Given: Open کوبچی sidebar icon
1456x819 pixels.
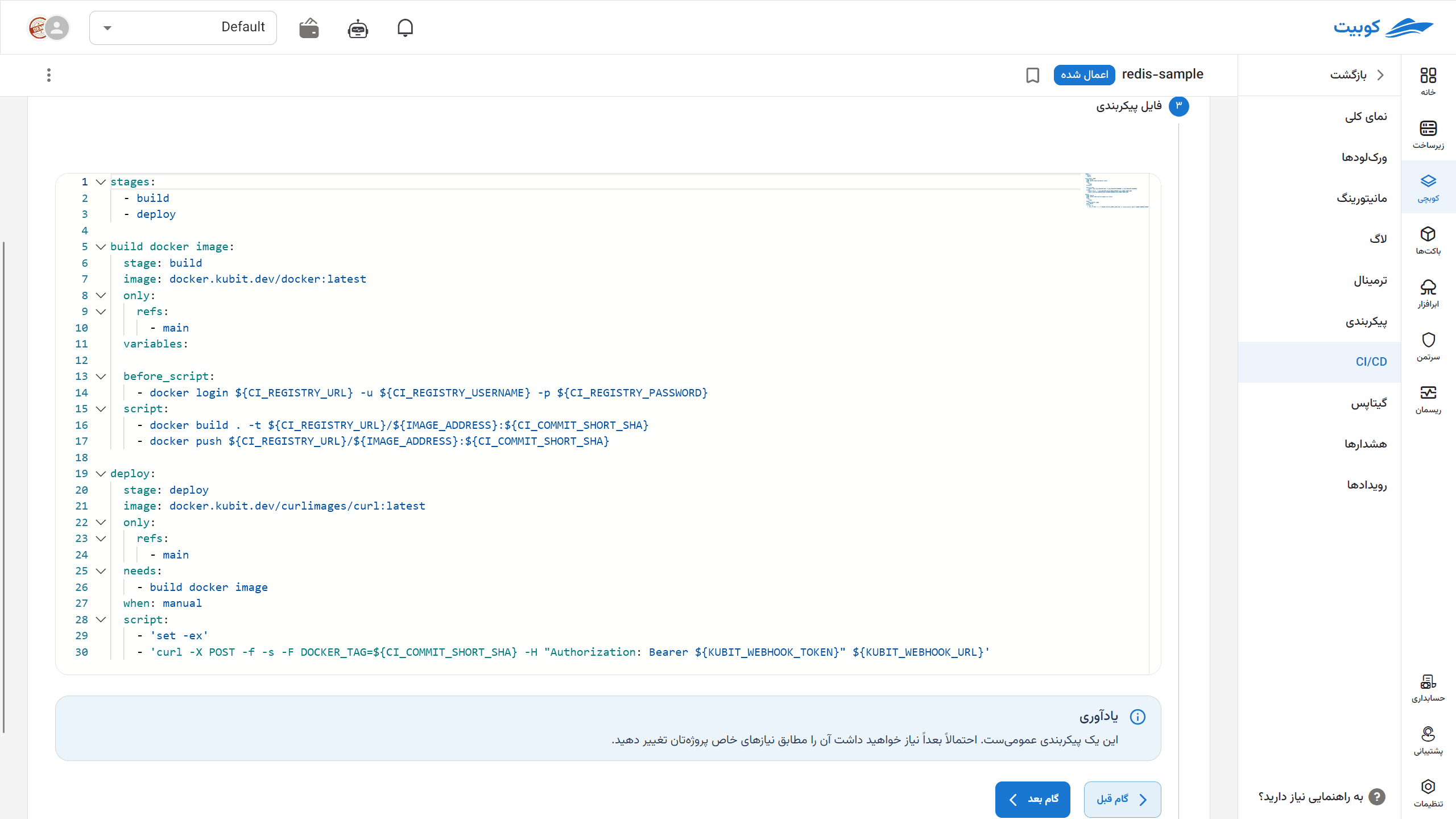Looking at the screenshot, I should [1428, 188].
